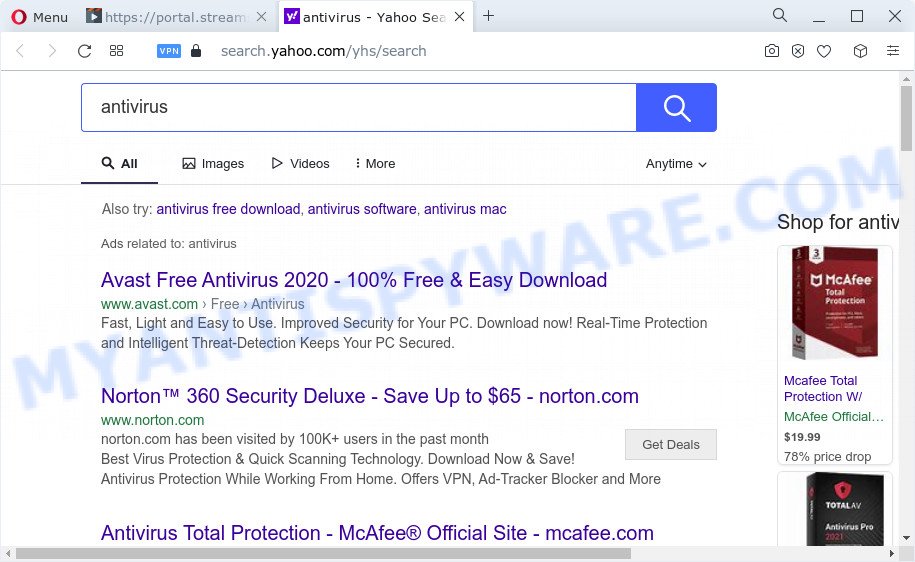Switch to Images results tab

213,163
